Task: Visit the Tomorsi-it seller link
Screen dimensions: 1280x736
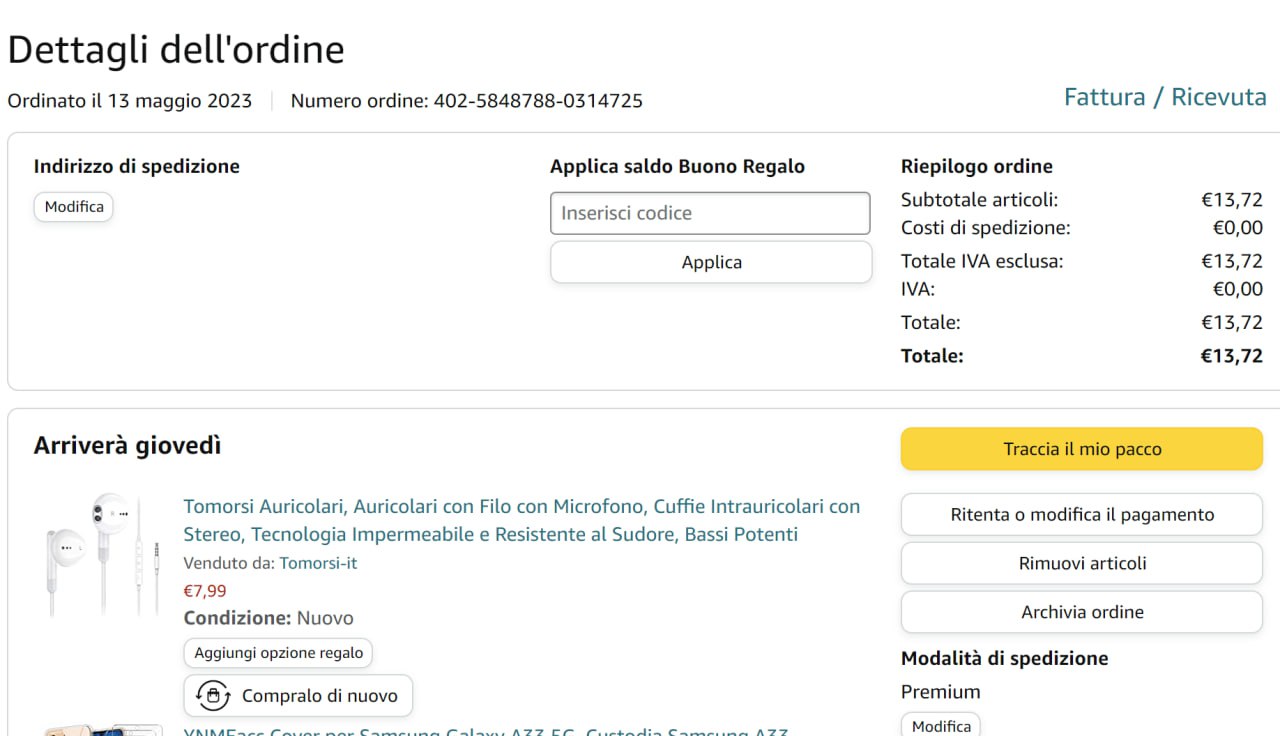Action: (x=318, y=563)
